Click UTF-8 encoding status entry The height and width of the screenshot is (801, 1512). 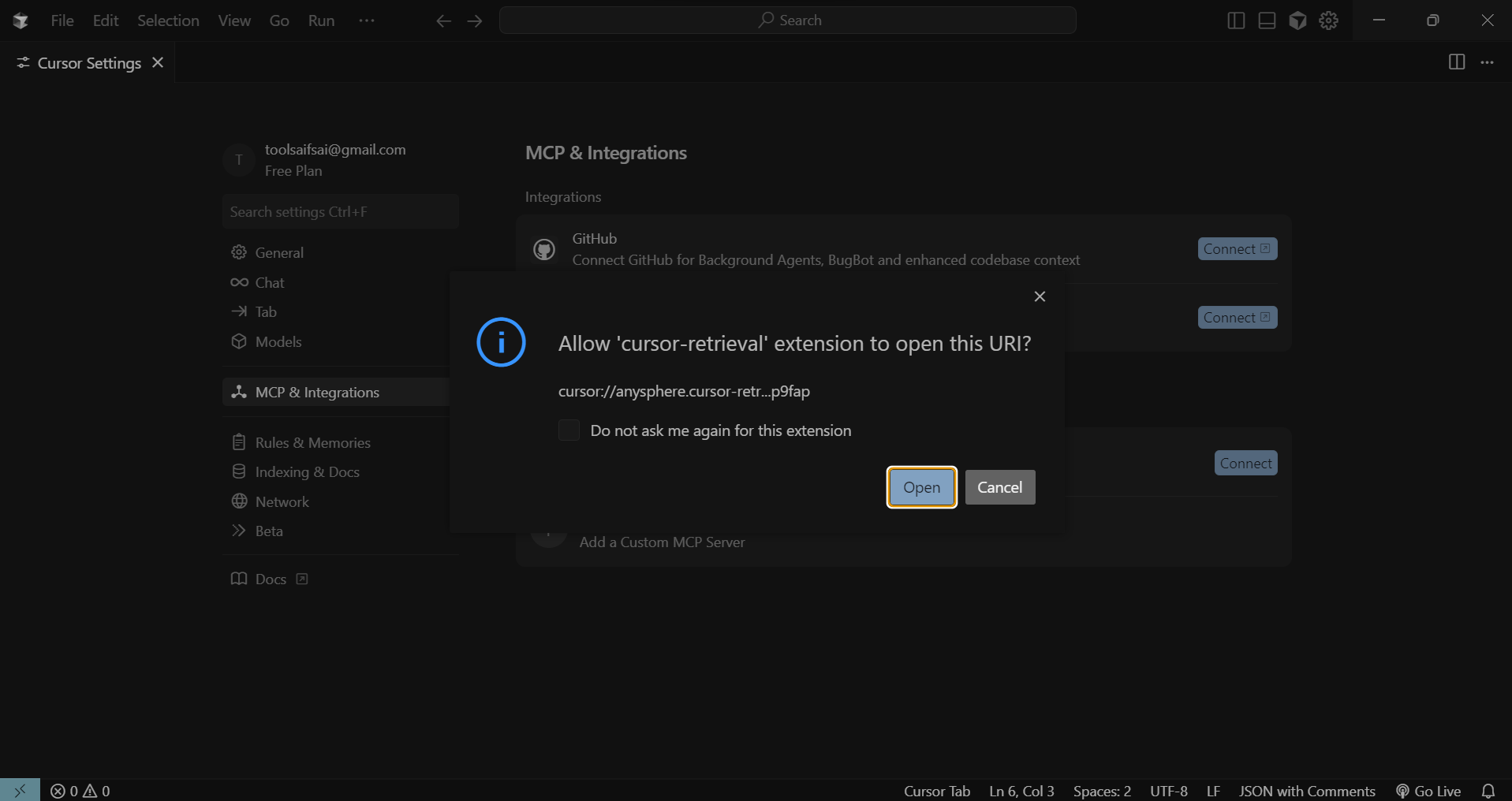[1168, 791]
